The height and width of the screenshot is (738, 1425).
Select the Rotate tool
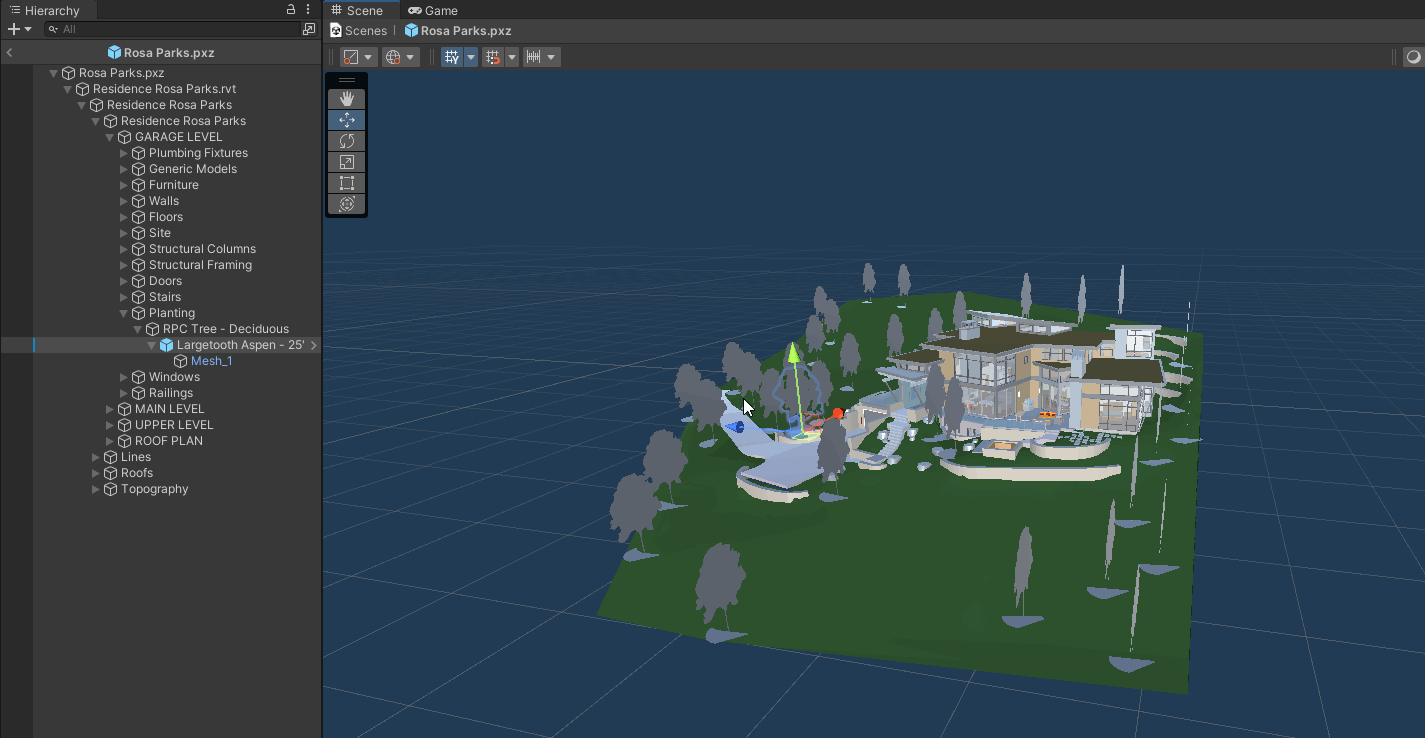pos(347,141)
